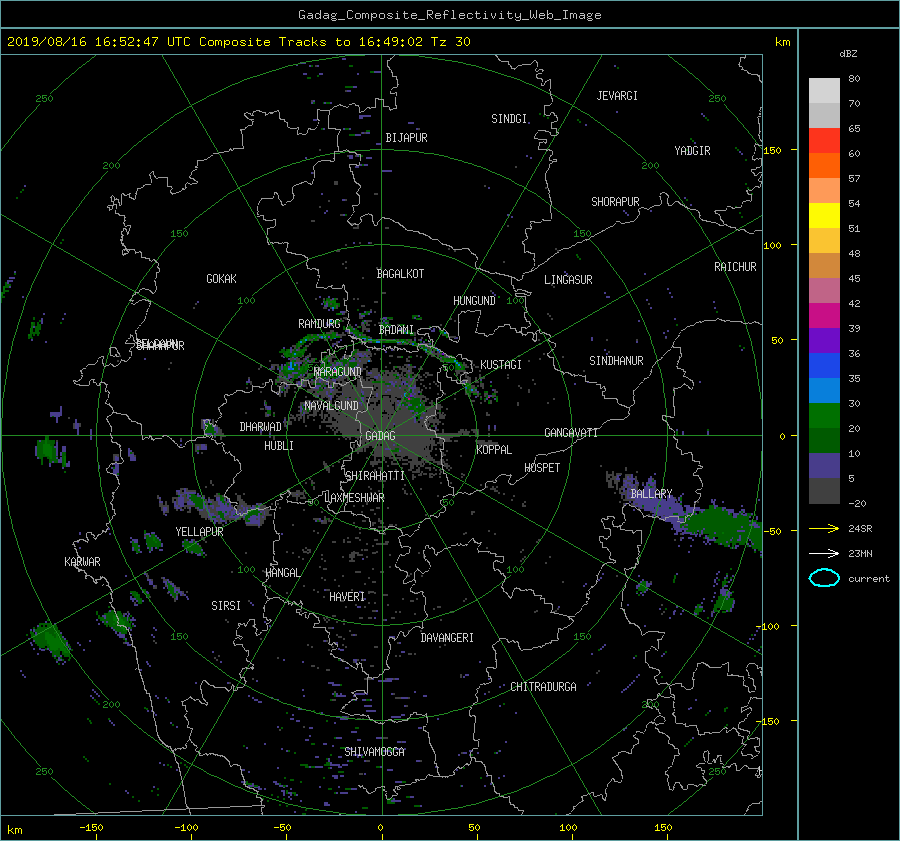The width and height of the screenshot is (900, 841).
Task: Click the JEVARGI city label
Action: (617, 96)
